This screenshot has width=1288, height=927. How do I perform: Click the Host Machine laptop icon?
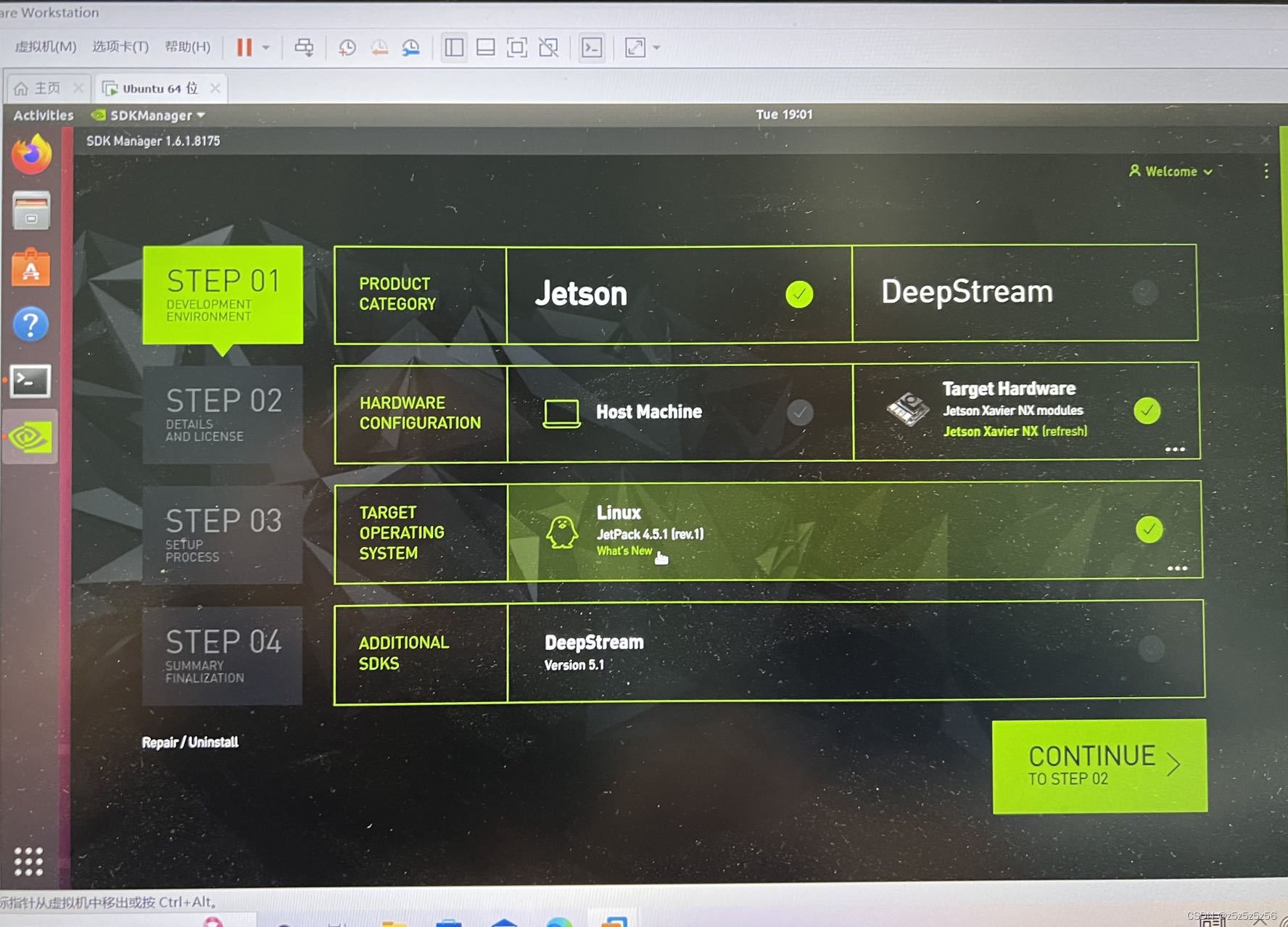[561, 413]
